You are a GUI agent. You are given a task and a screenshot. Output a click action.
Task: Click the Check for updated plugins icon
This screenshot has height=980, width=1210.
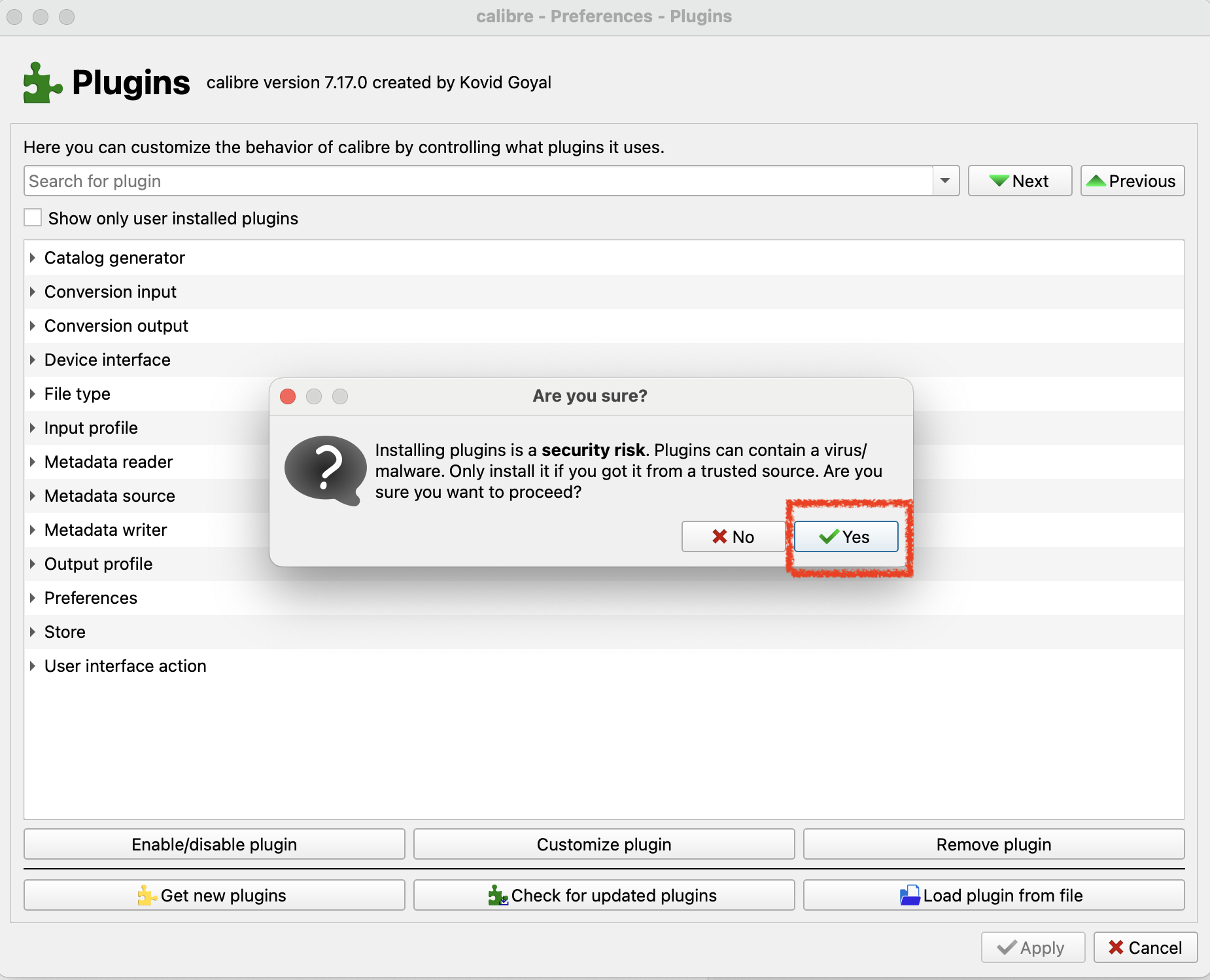coord(498,895)
